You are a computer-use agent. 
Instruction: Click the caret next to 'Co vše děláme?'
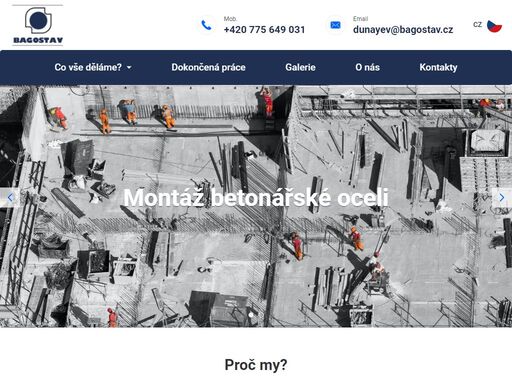click(129, 68)
